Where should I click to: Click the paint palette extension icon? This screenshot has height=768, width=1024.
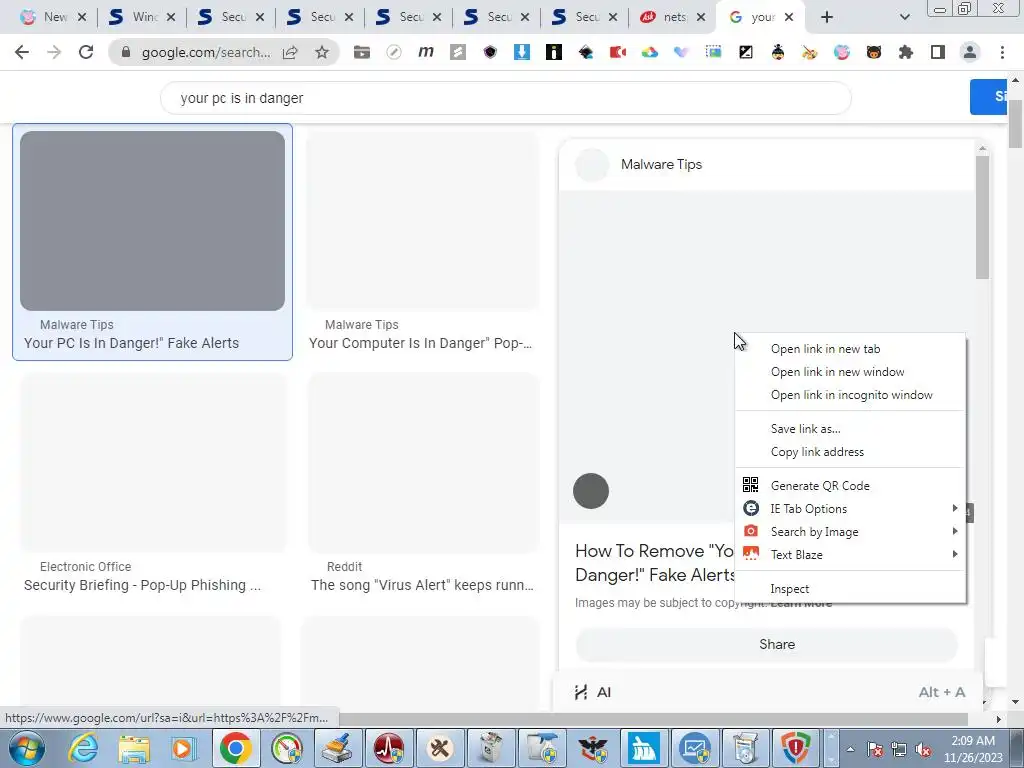click(810, 52)
